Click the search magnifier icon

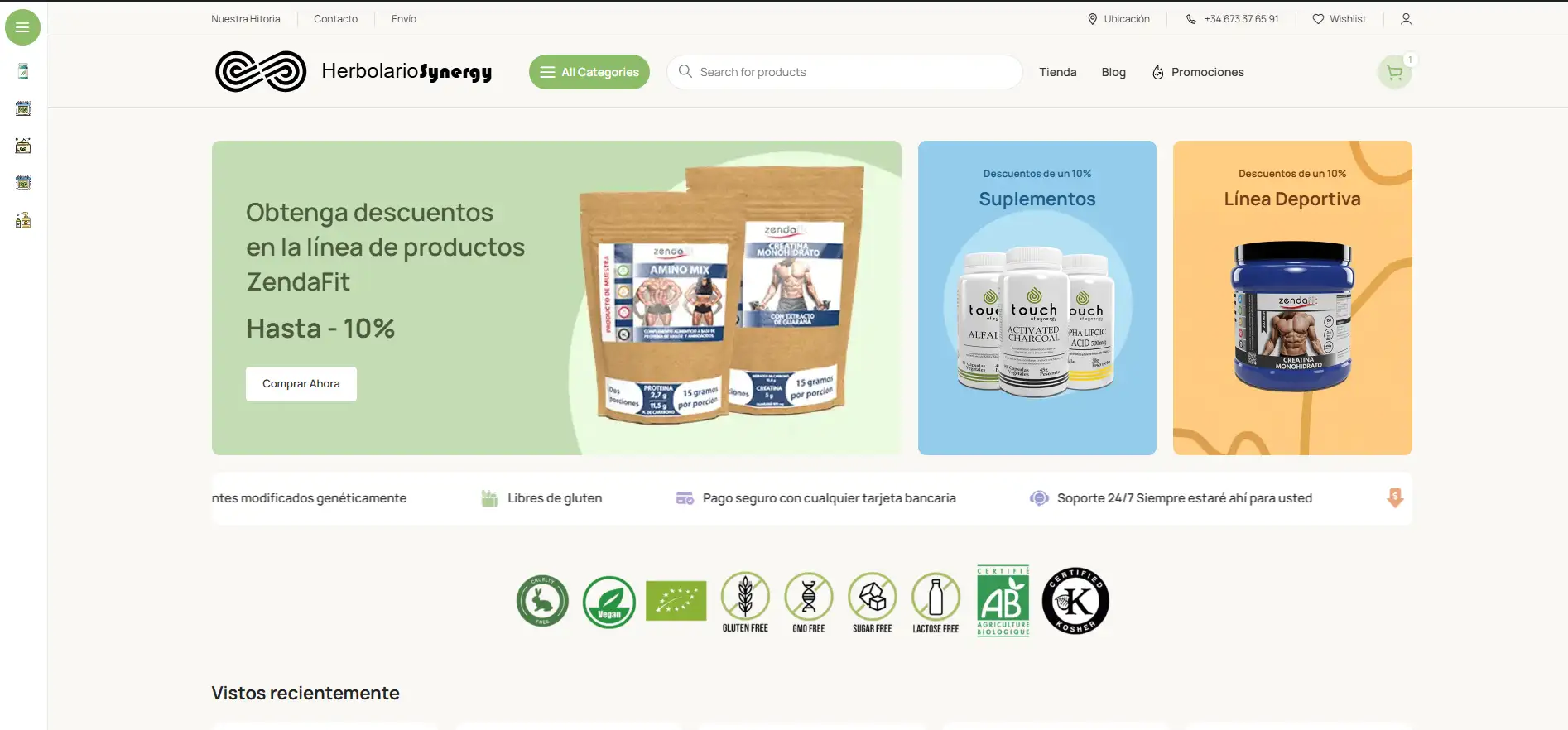tap(685, 72)
